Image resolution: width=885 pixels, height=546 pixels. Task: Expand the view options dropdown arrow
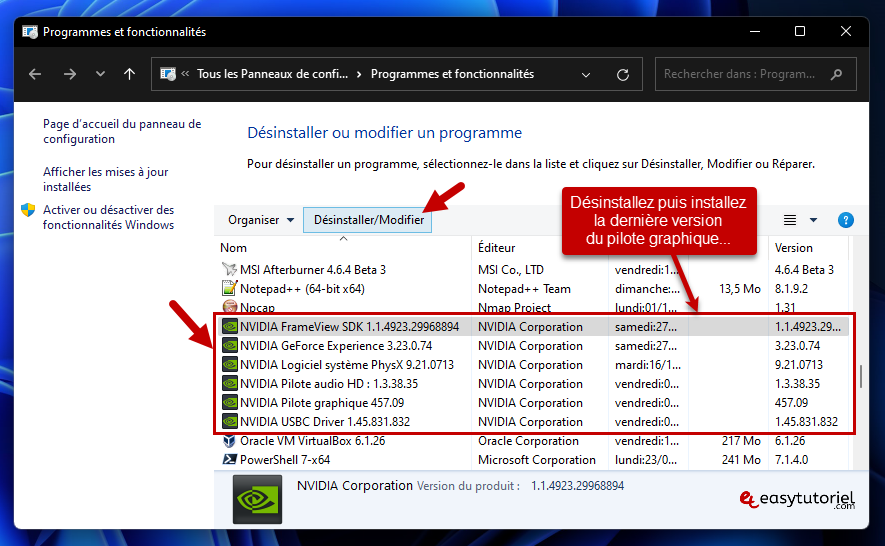813,220
